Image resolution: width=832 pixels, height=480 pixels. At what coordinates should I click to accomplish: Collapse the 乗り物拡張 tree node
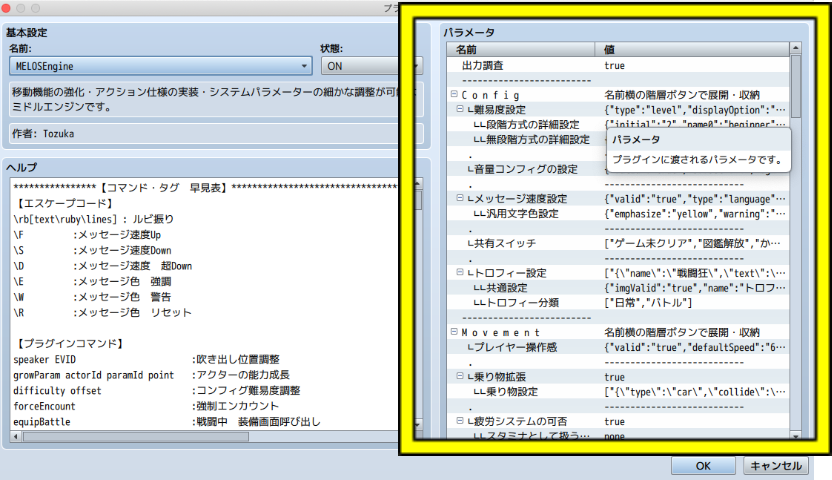461,377
